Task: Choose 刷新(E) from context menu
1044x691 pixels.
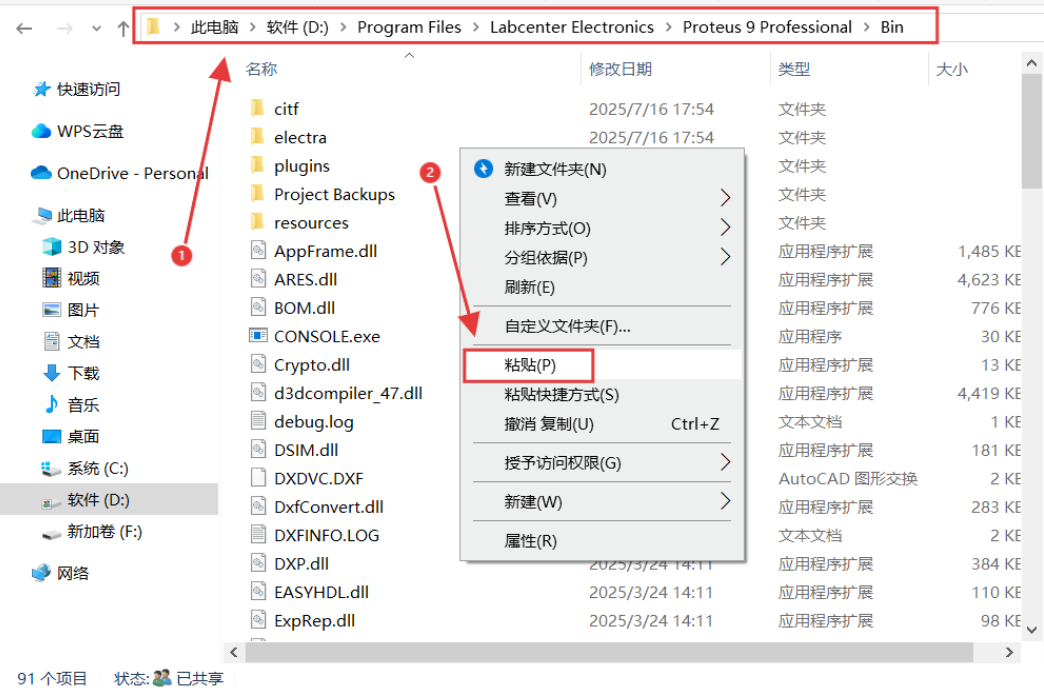Action: pyautogui.click(x=602, y=287)
